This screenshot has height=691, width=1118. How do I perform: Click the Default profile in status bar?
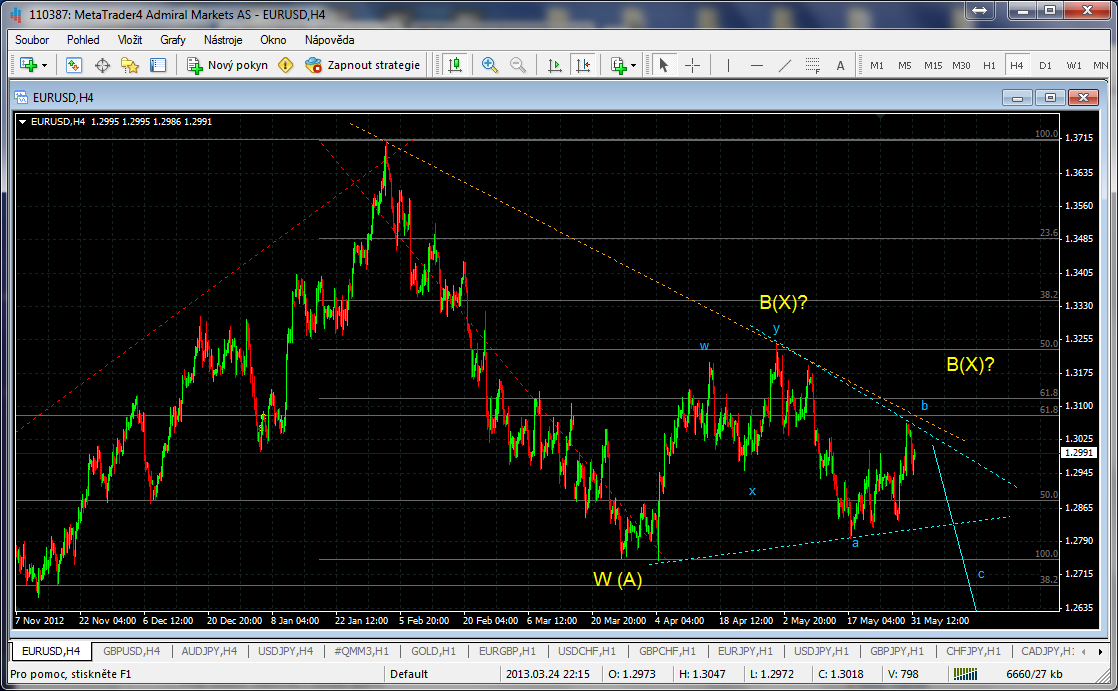pos(409,674)
